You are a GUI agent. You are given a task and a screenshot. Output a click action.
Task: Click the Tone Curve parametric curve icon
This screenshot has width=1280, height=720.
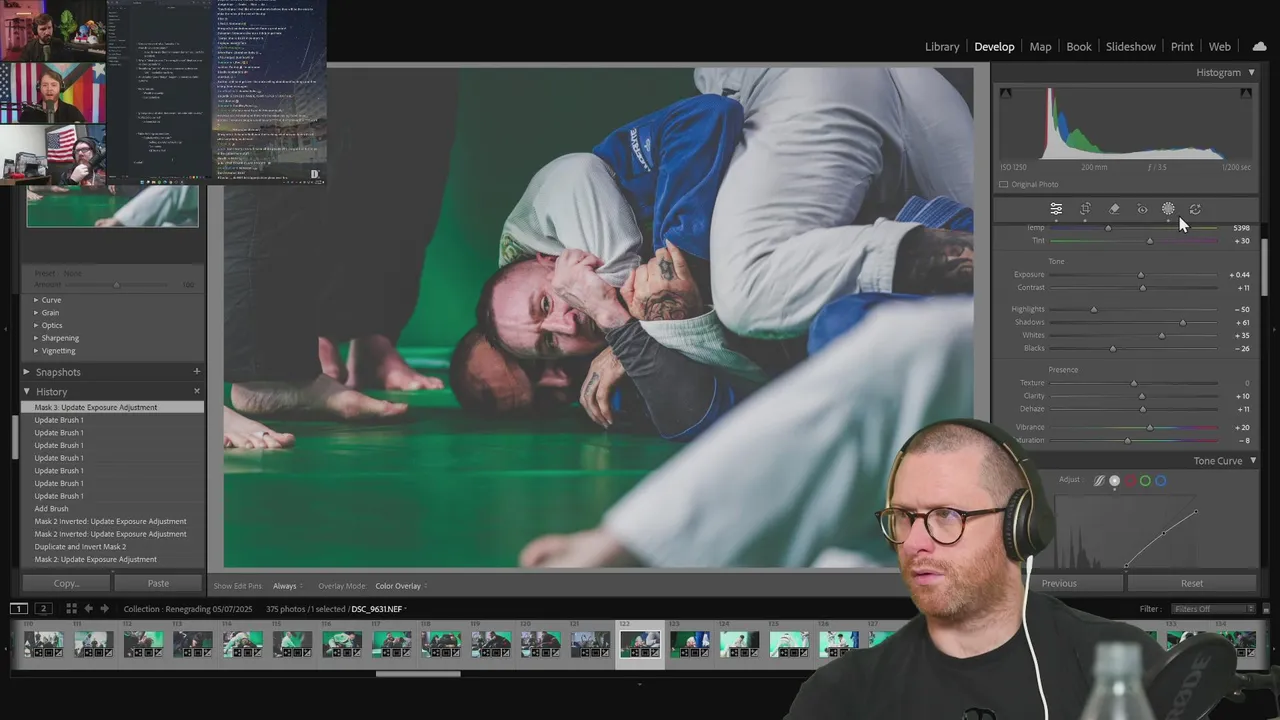pyautogui.click(x=1099, y=481)
